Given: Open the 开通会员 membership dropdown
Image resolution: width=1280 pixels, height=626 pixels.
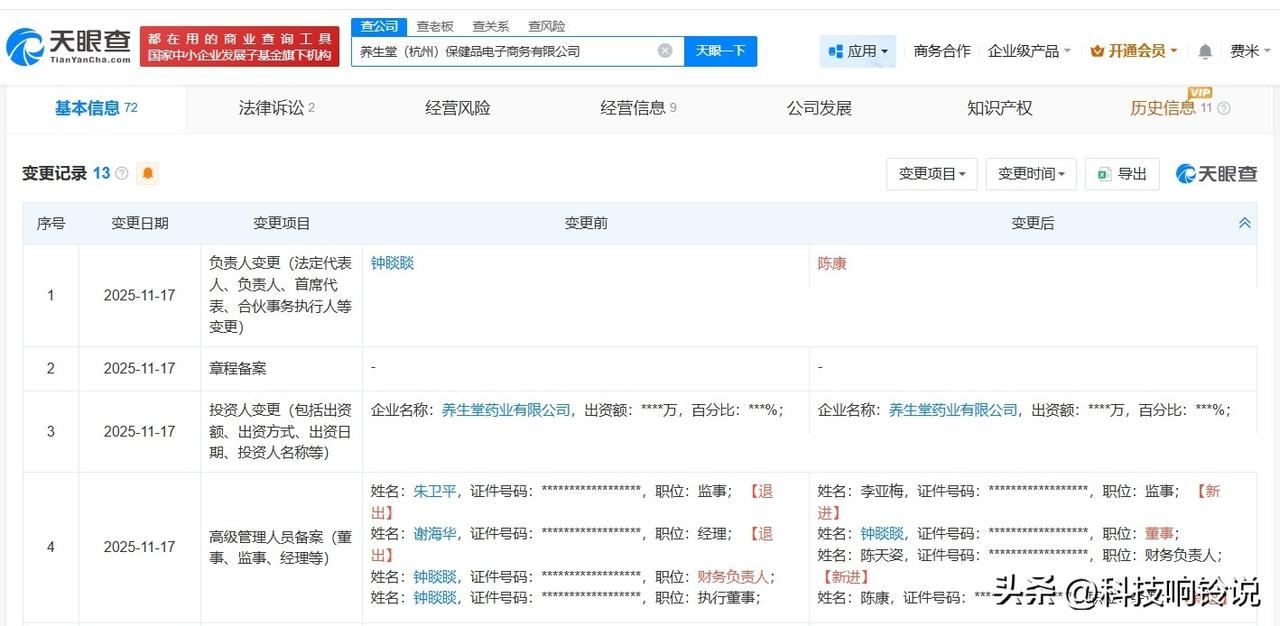Looking at the screenshot, I should pos(1134,51).
